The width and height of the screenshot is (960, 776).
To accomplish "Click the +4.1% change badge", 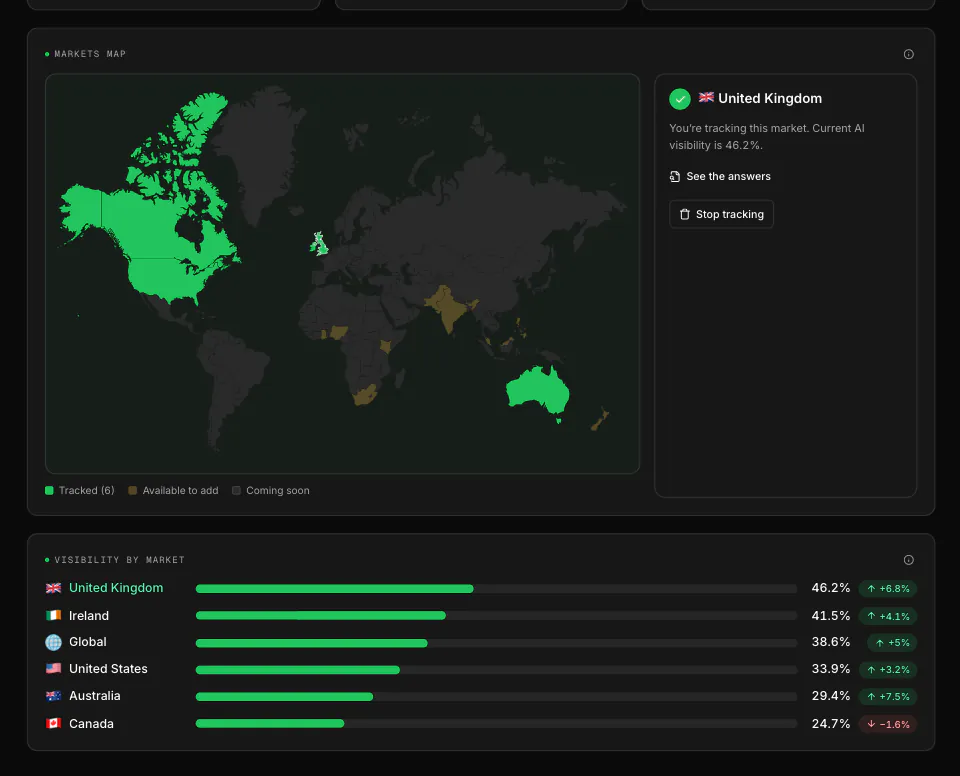I will pos(888,616).
